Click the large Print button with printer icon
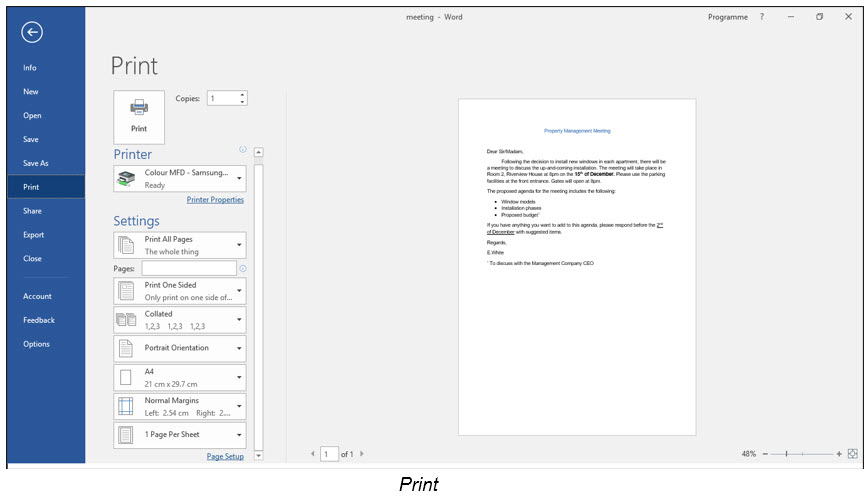The width and height of the screenshot is (864, 502). (x=139, y=115)
